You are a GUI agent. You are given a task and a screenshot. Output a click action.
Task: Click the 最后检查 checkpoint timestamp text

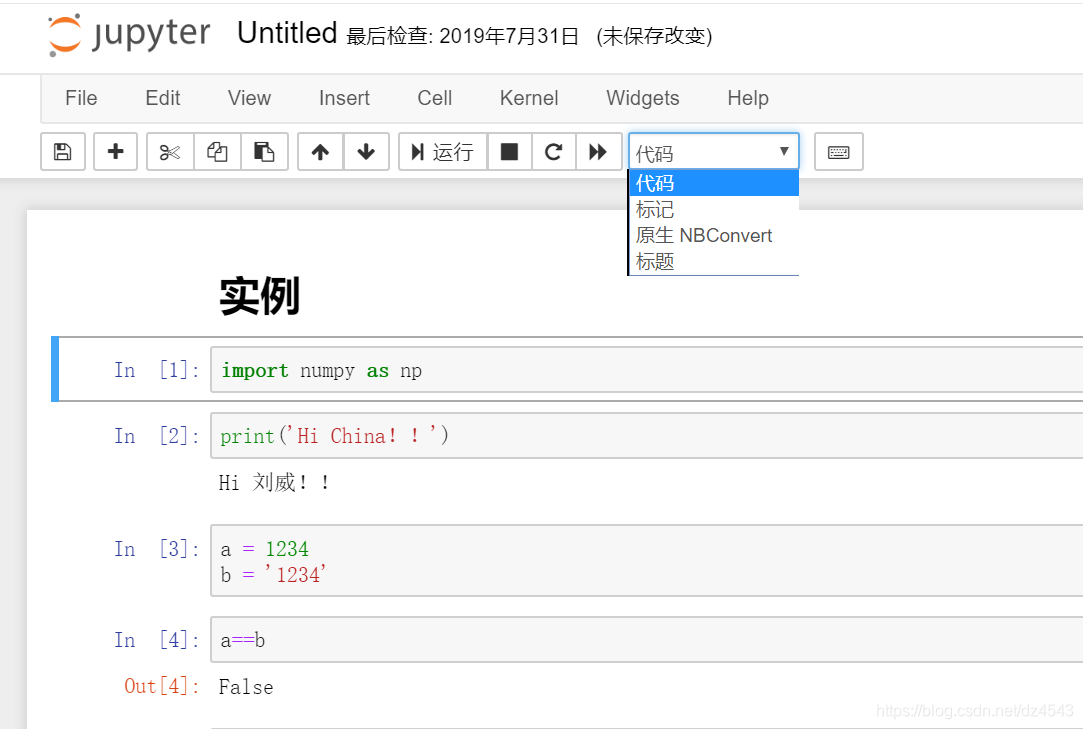[462, 36]
